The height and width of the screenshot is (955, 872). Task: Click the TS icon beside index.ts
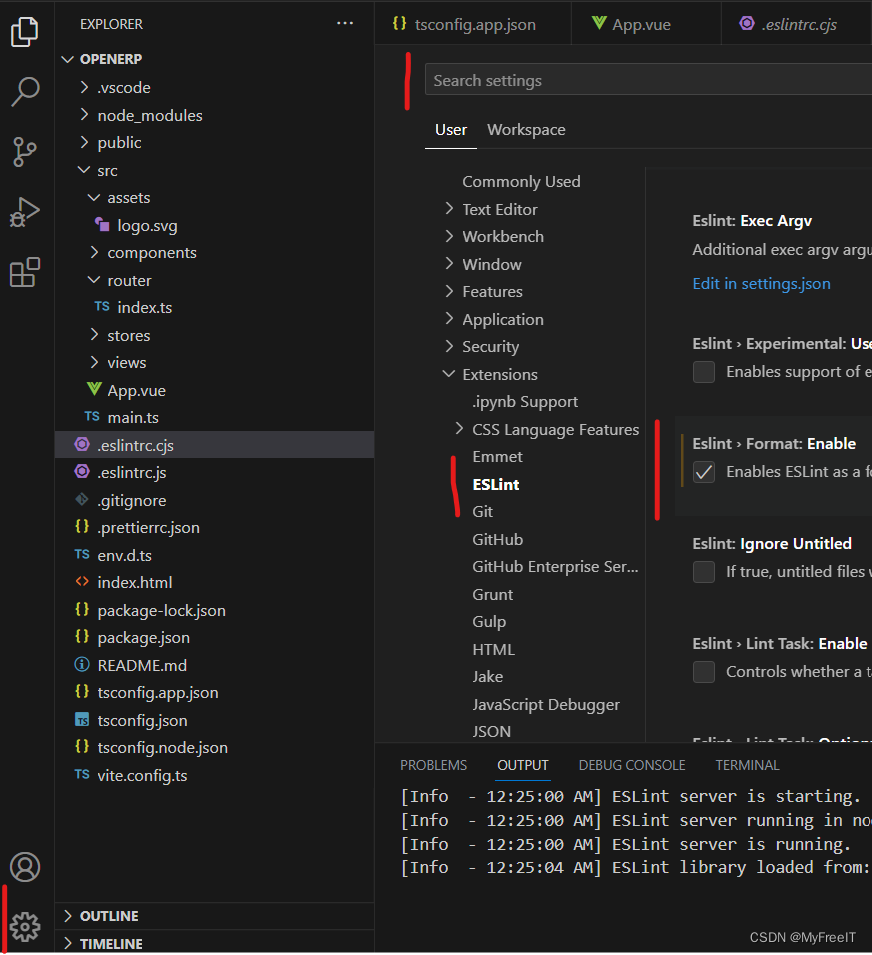(102, 306)
